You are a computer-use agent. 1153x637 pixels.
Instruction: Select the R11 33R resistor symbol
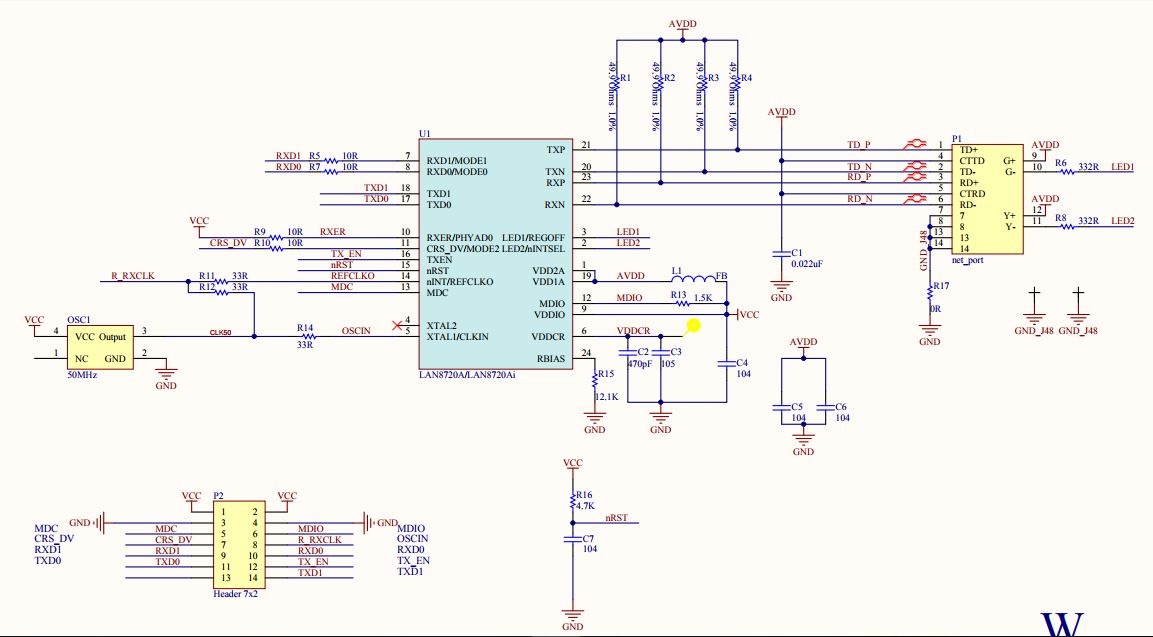point(221,281)
